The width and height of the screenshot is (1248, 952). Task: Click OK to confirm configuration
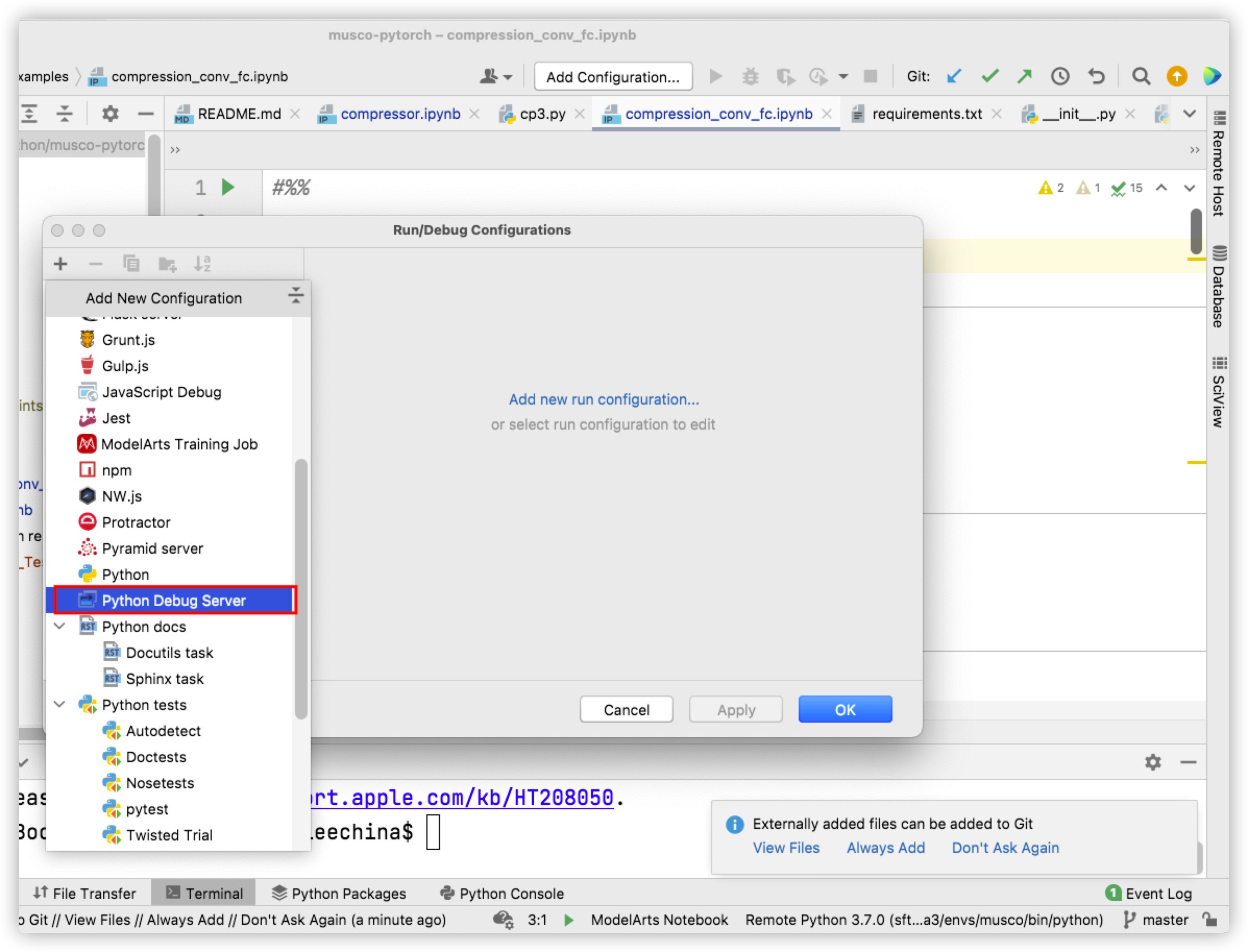843,710
